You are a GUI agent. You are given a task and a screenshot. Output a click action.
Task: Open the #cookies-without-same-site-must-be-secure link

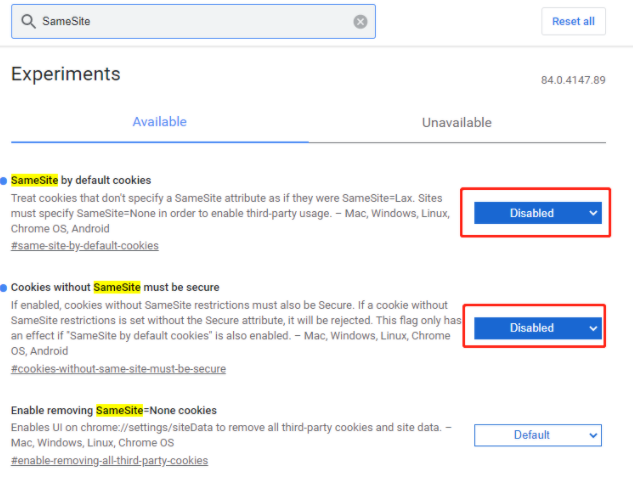[118, 369]
